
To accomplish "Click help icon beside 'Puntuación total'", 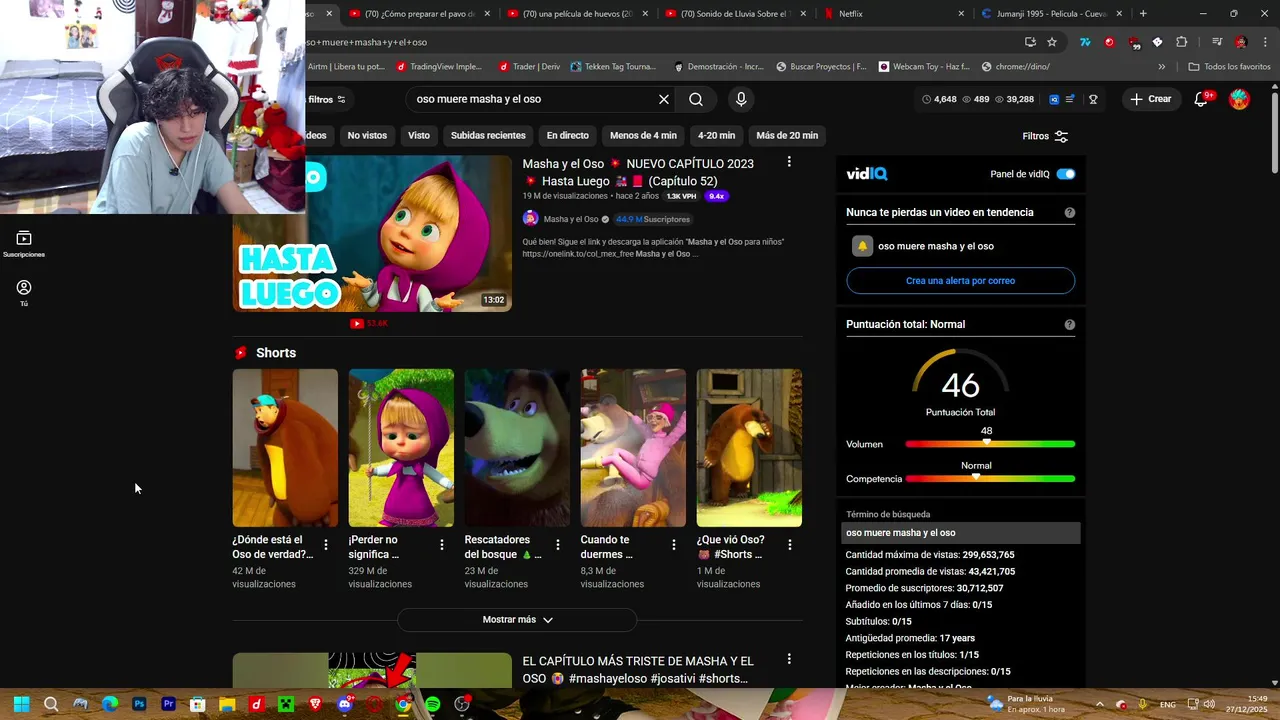I will click(x=1070, y=325).
